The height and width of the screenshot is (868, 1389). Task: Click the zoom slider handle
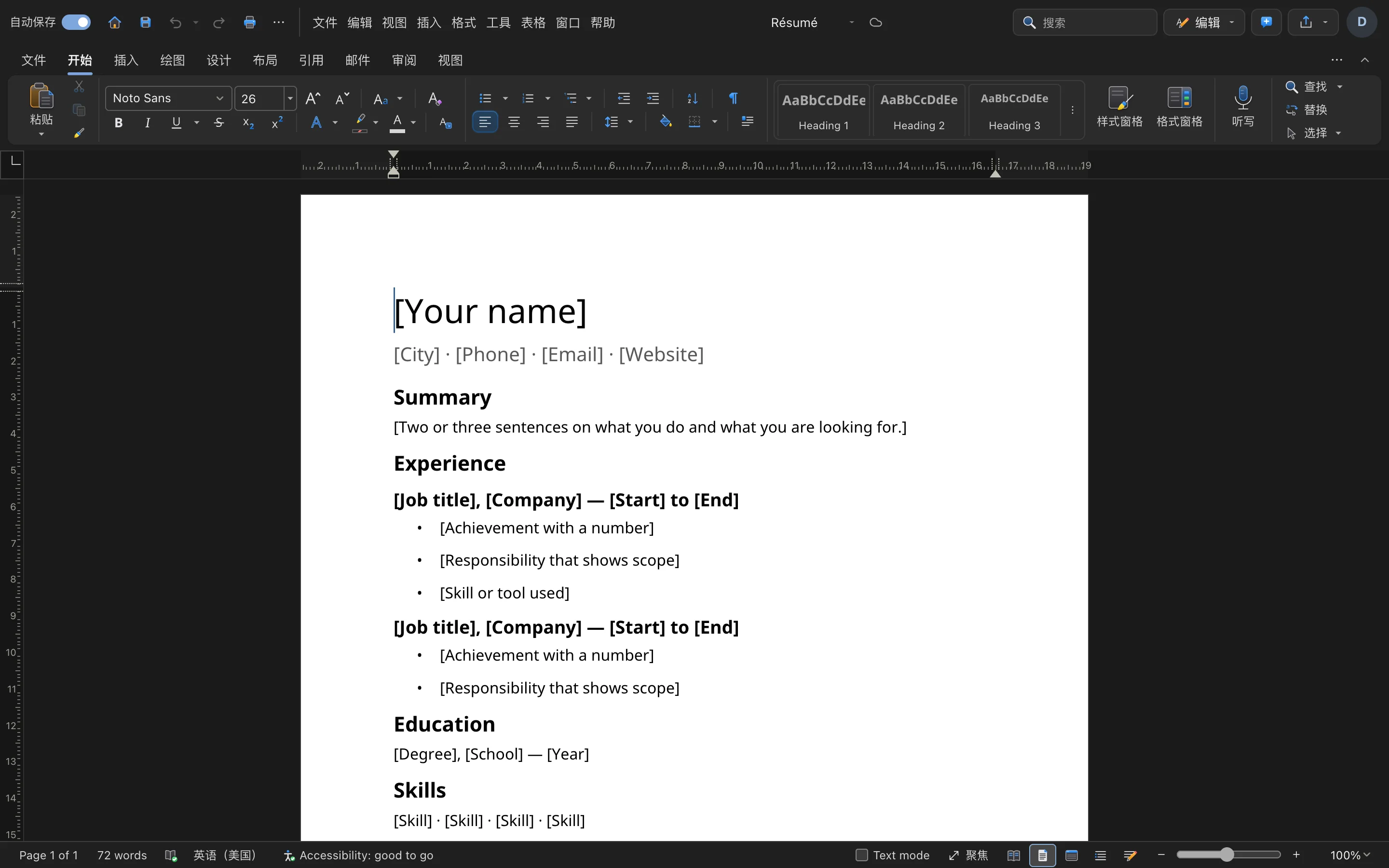1226,855
